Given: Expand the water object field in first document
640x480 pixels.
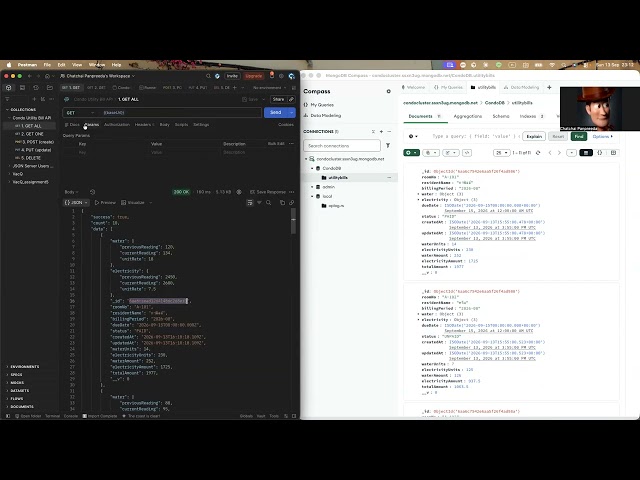Looking at the screenshot, I should [418, 194].
